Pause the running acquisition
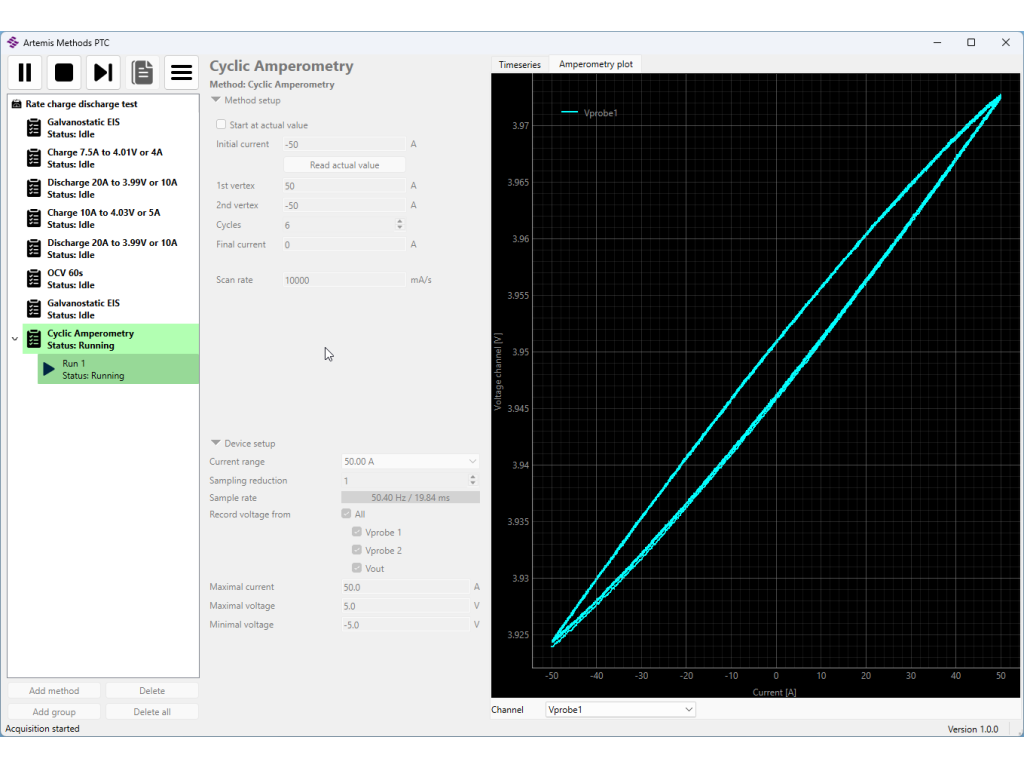The width and height of the screenshot is (1024, 768). pos(25,72)
